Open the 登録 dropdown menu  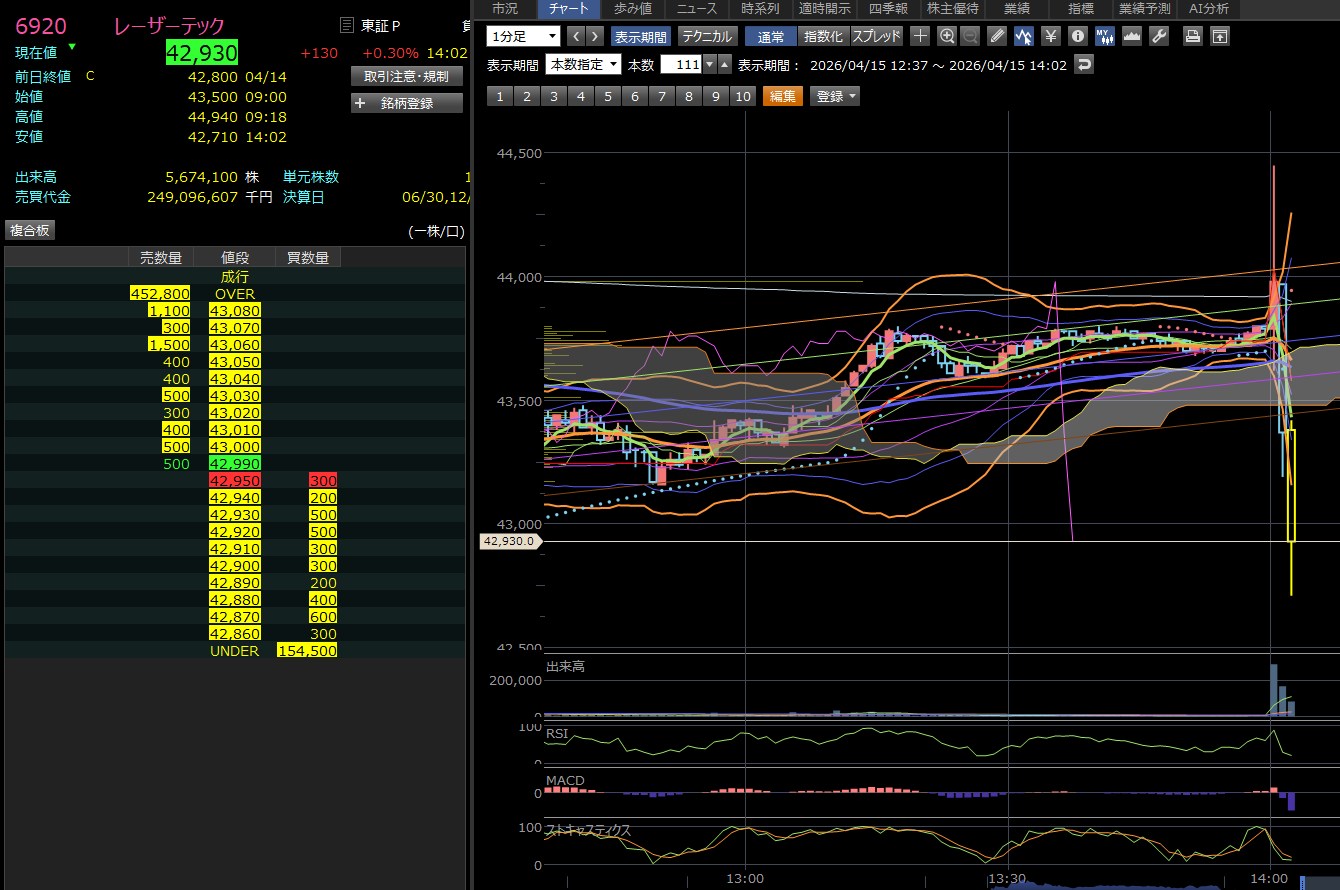835,96
